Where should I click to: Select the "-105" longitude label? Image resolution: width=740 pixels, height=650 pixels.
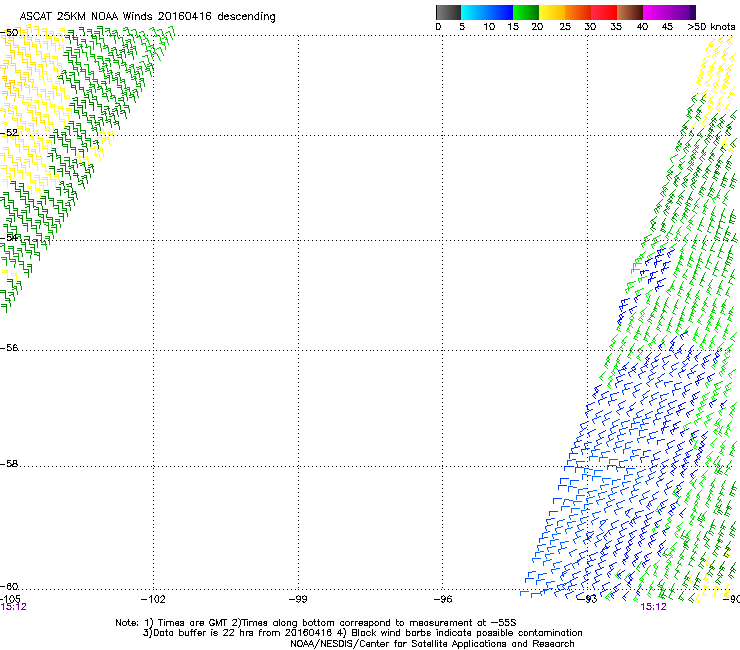tap(10, 599)
